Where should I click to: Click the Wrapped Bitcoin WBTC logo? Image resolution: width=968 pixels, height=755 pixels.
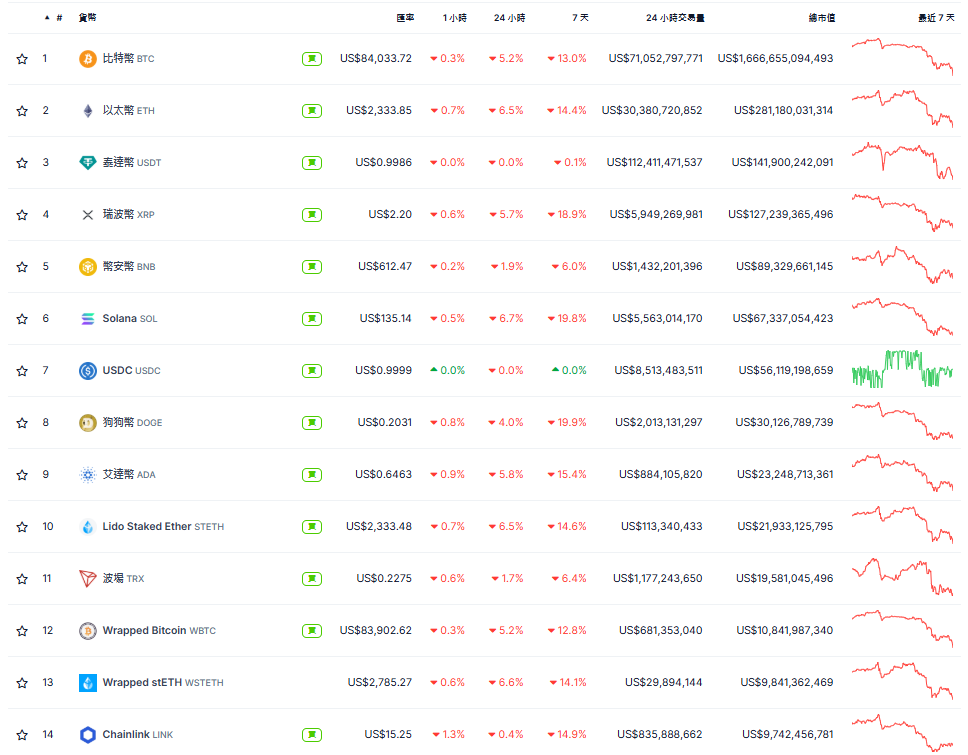tap(88, 631)
